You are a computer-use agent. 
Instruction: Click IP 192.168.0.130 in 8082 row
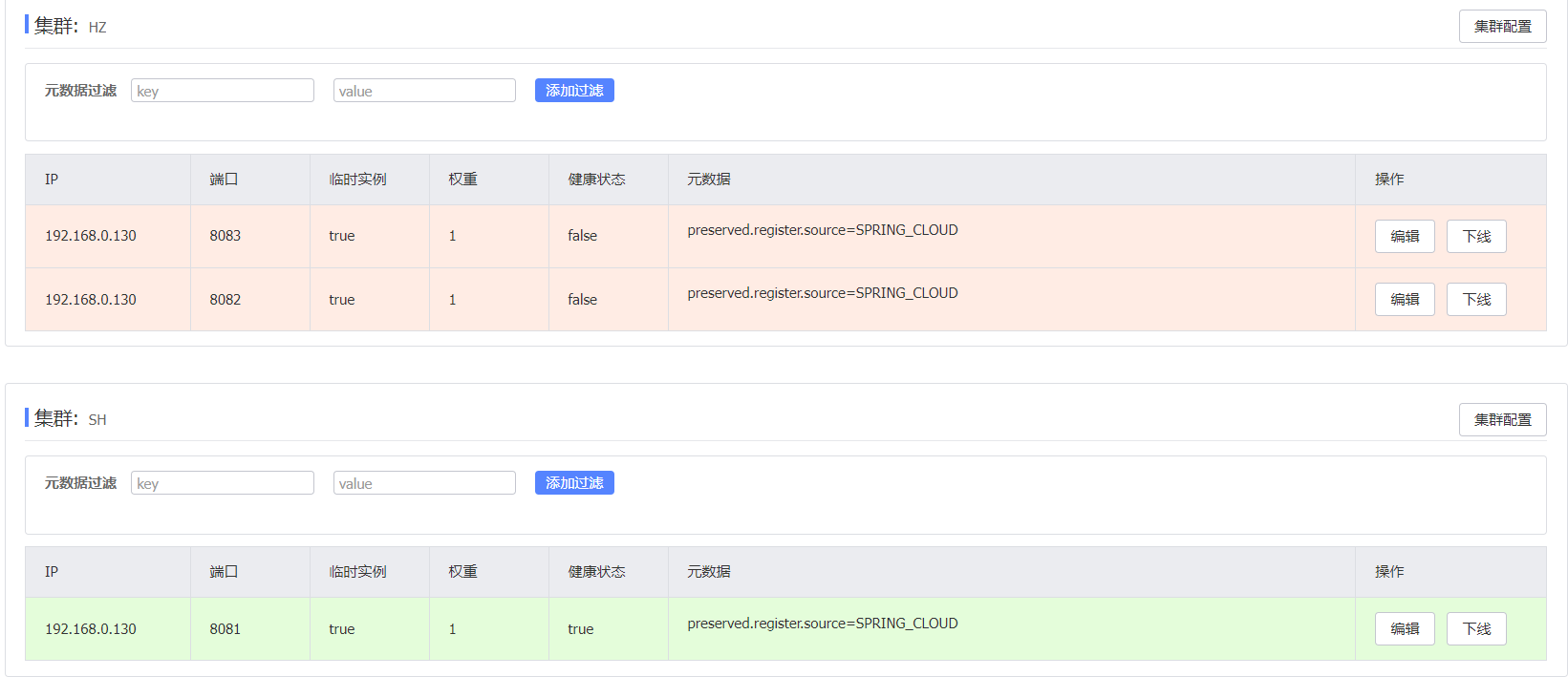pyautogui.click(x=91, y=300)
